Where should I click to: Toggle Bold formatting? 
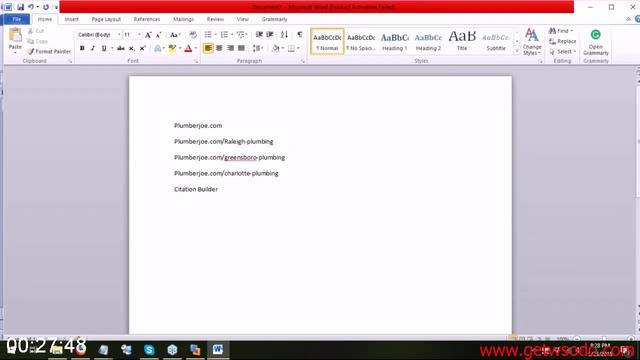[82, 49]
